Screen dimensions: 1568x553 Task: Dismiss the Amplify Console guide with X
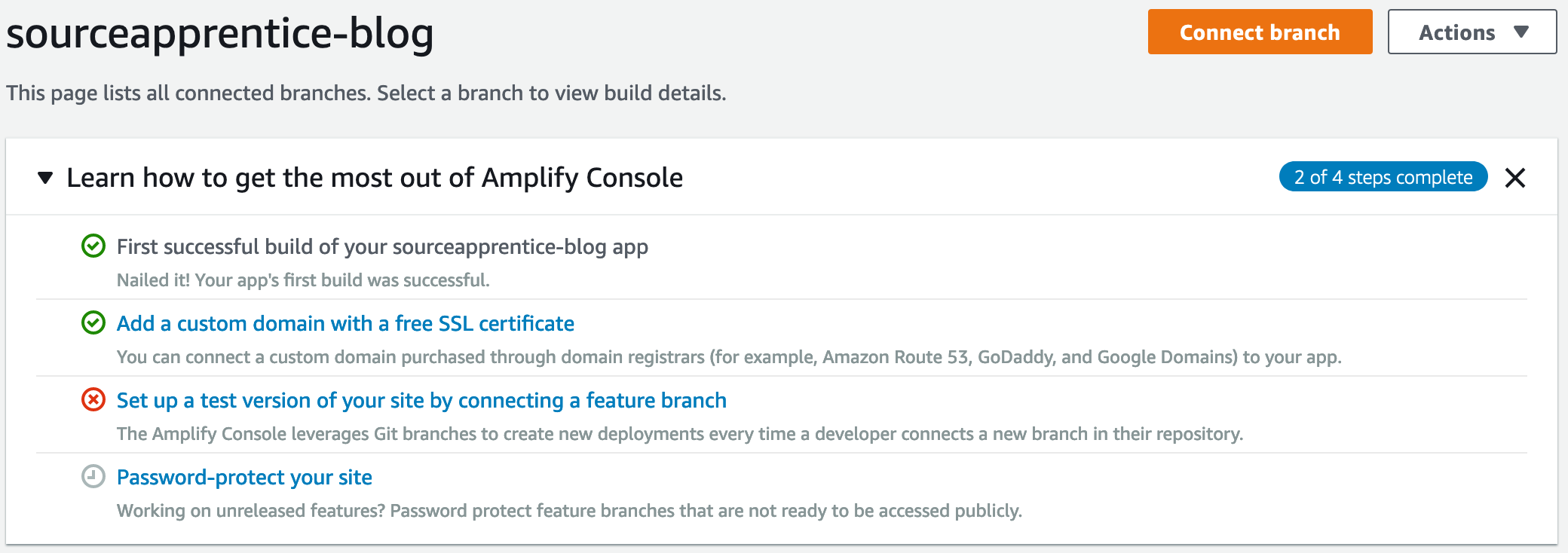[x=1514, y=178]
